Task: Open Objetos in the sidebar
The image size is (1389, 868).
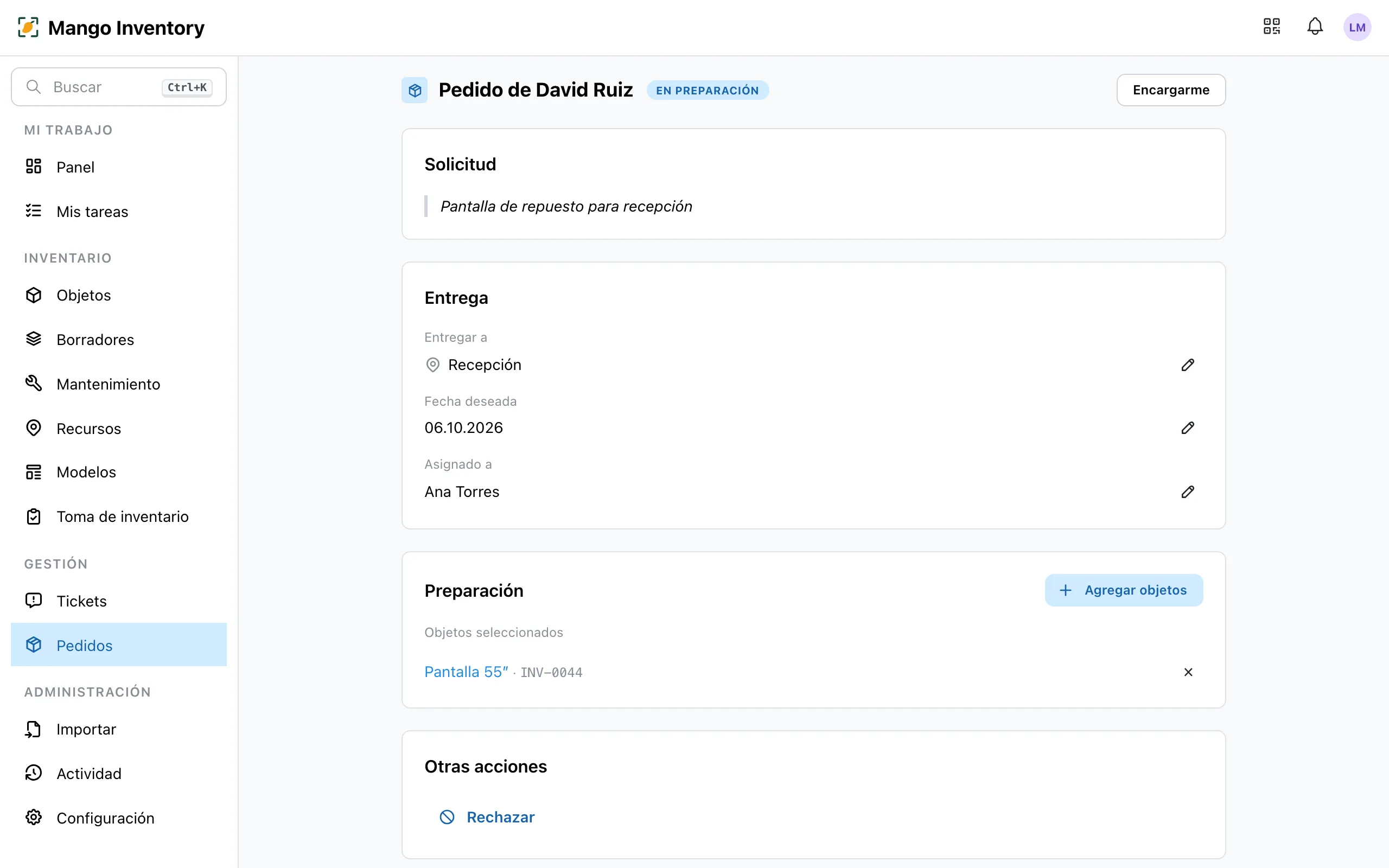Action: (119, 295)
